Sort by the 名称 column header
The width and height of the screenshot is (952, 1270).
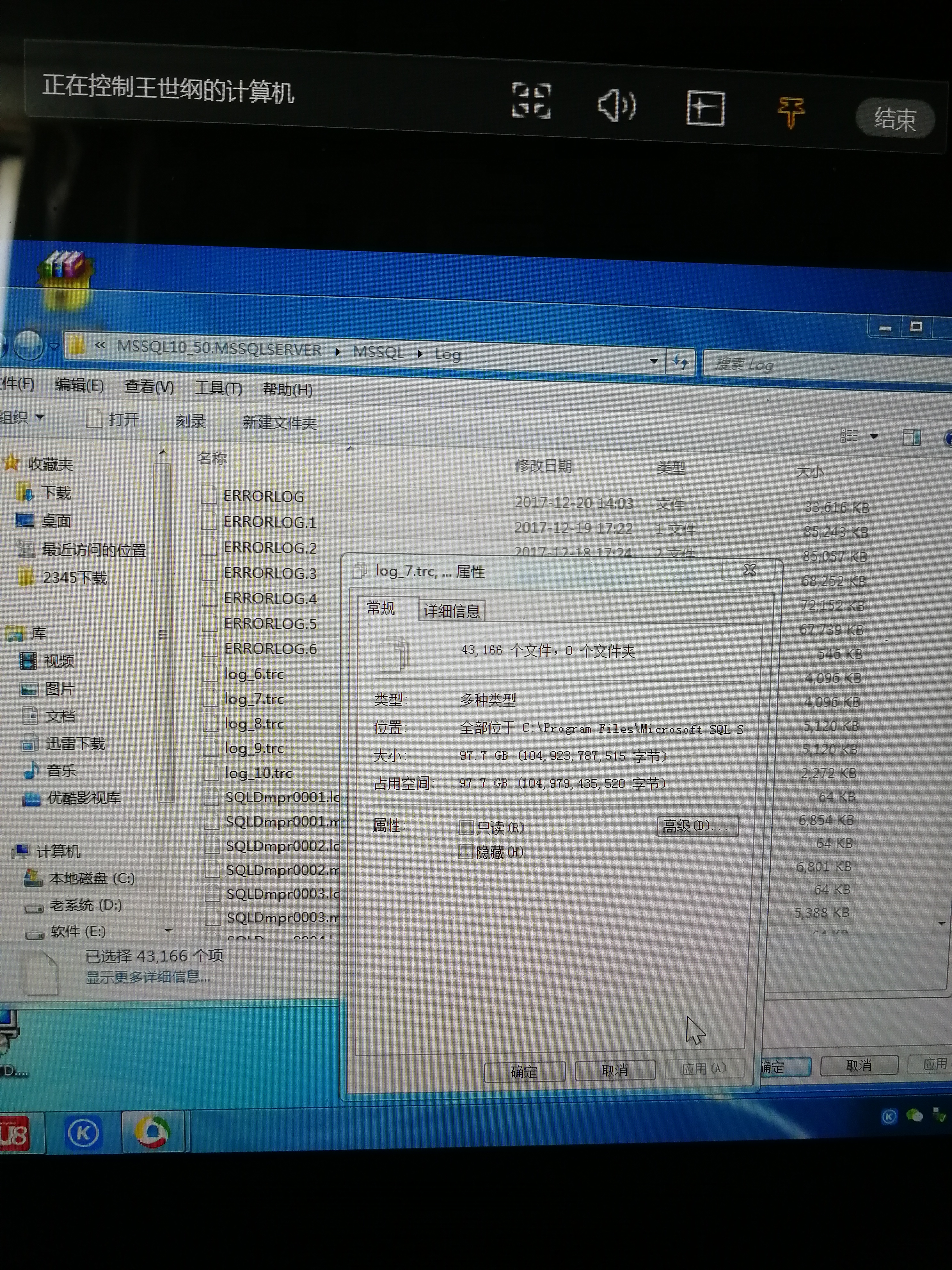click(x=212, y=458)
